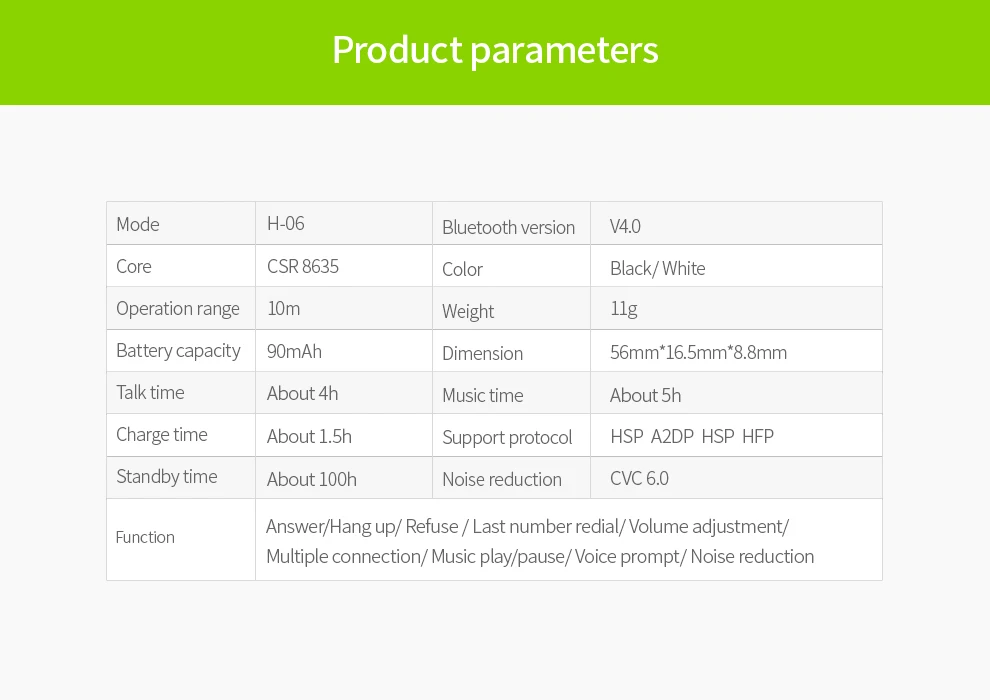Click the Operation range label

(x=178, y=309)
